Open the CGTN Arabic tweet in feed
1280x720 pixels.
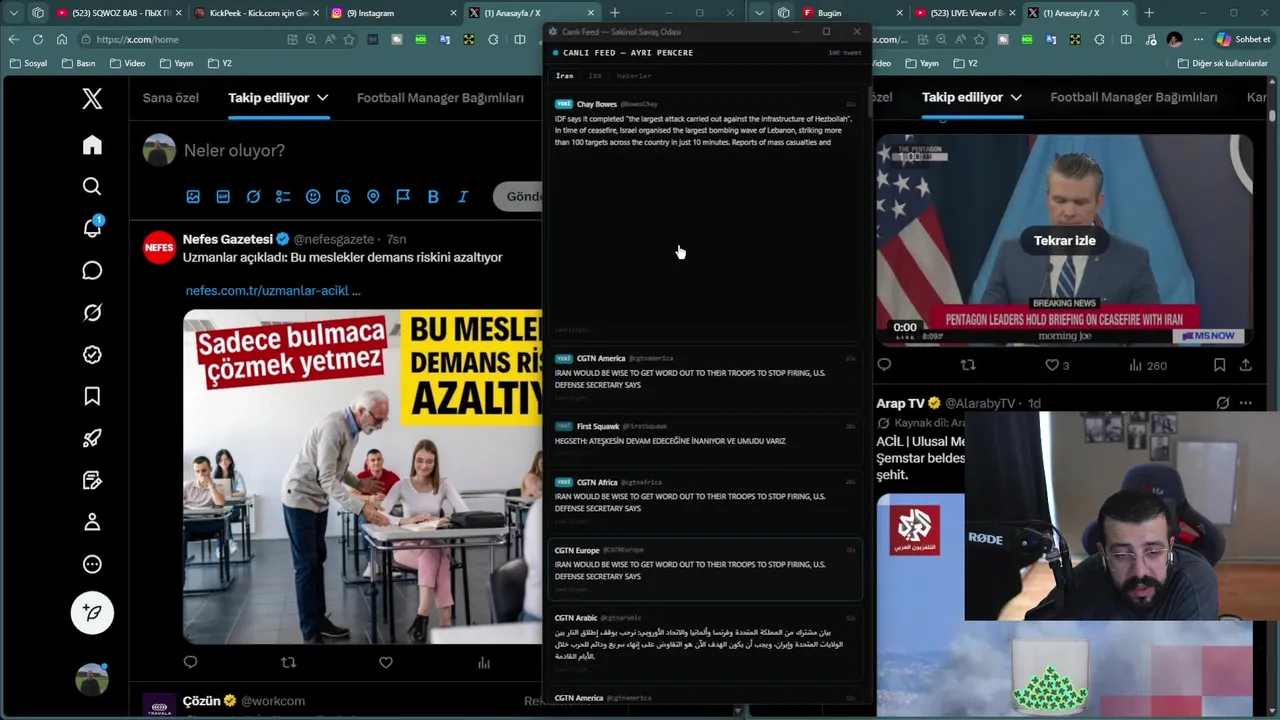[705, 643]
